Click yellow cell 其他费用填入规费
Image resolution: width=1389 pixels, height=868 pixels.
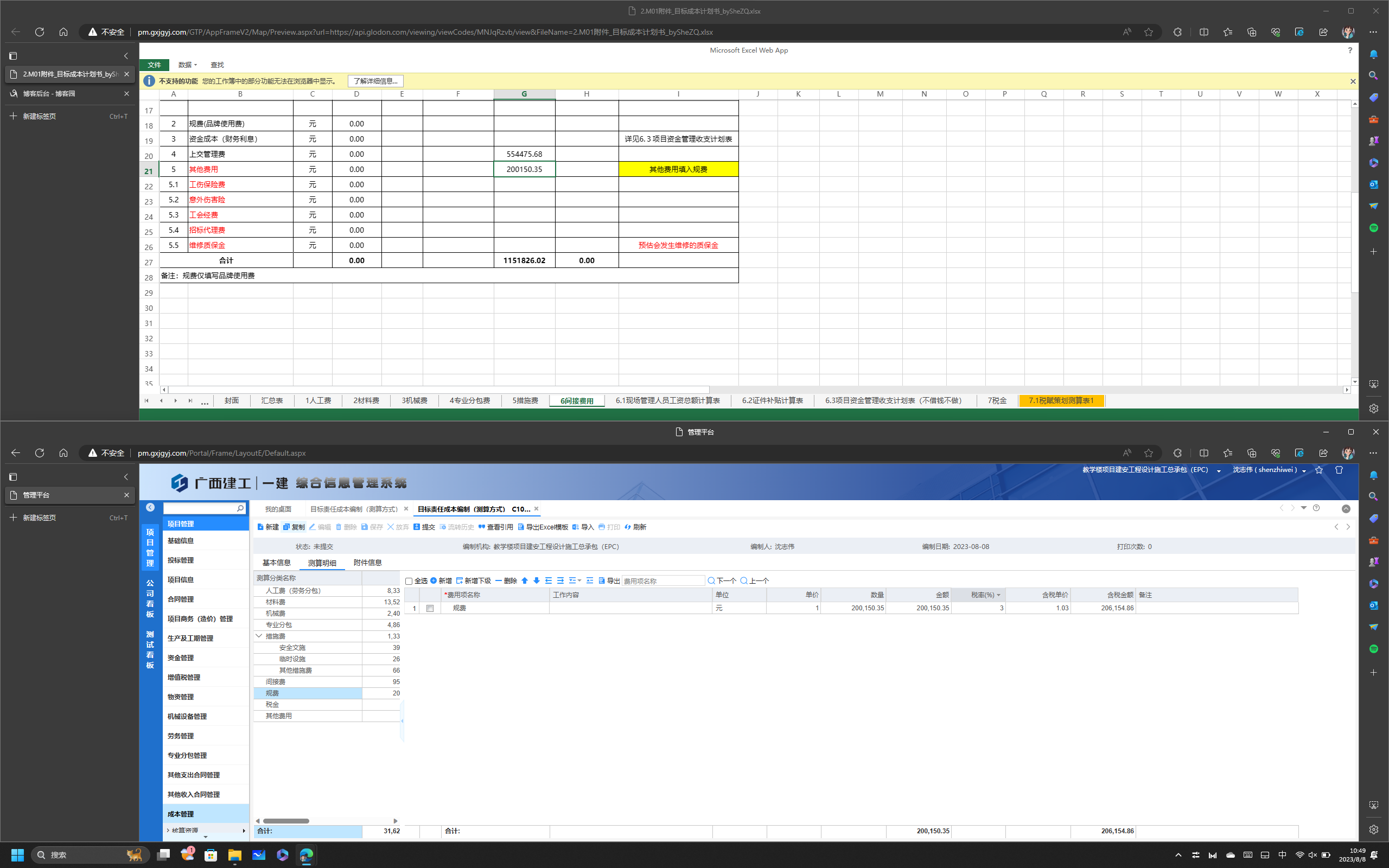coord(678,169)
